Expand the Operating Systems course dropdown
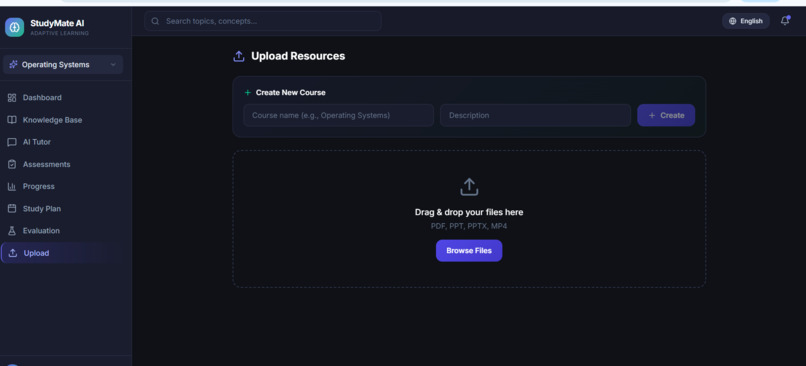 click(63, 65)
